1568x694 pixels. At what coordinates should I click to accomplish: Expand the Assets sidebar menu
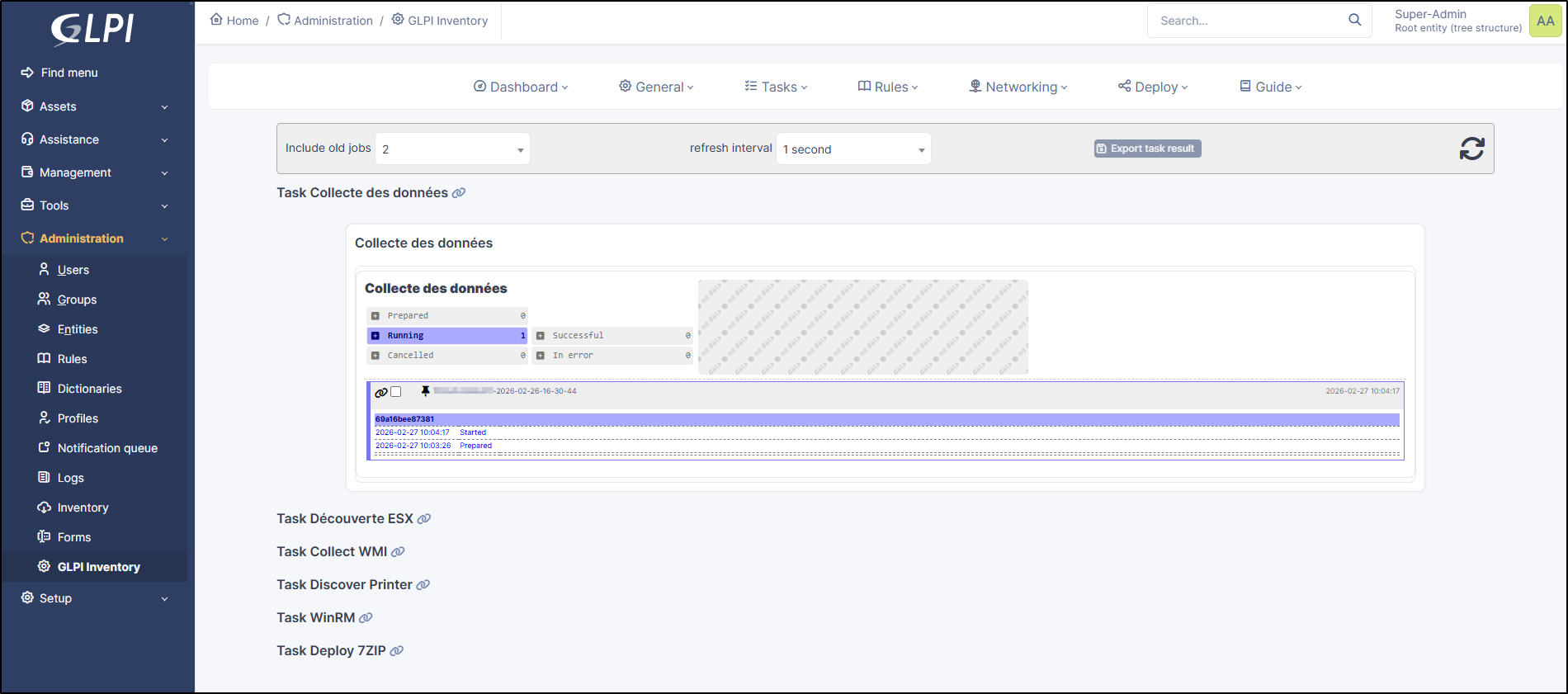[x=95, y=106]
